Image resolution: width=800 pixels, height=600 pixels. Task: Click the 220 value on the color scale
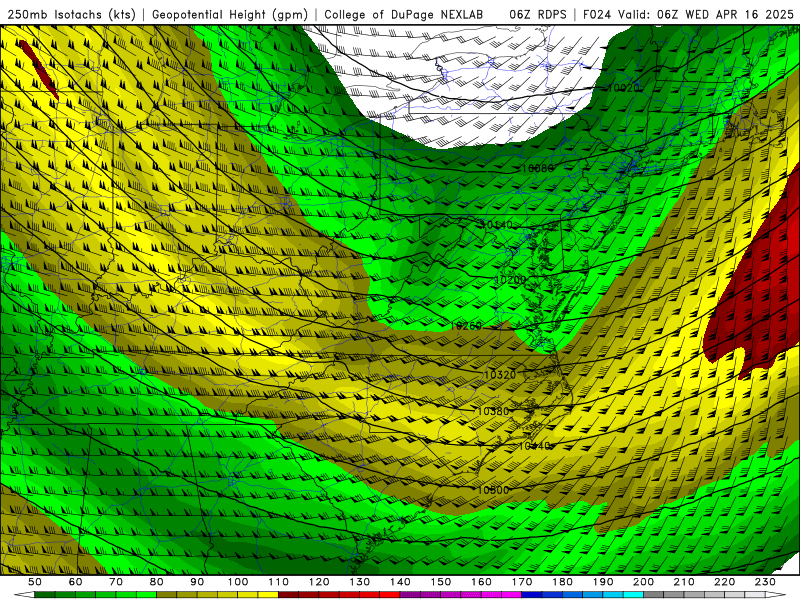[x=724, y=582]
